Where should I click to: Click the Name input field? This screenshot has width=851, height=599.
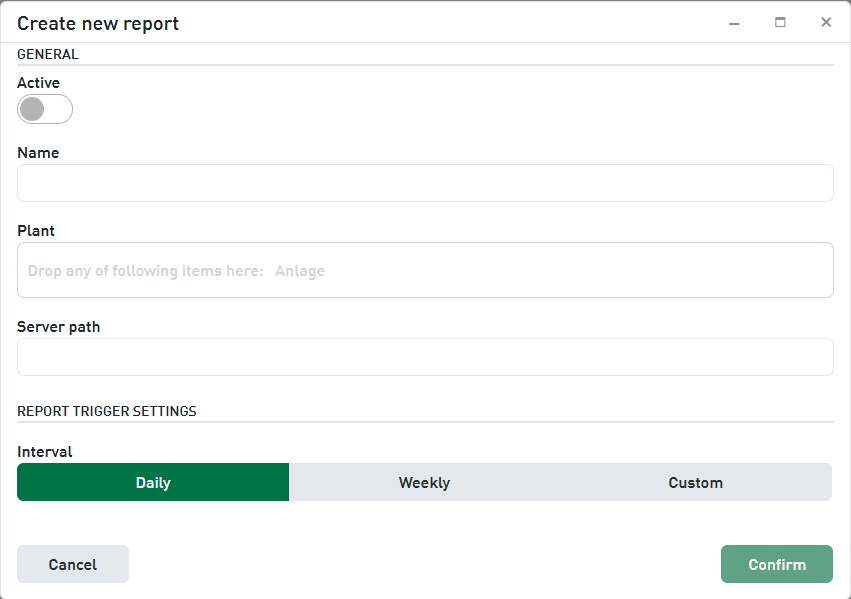pyautogui.click(x=425, y=183)
